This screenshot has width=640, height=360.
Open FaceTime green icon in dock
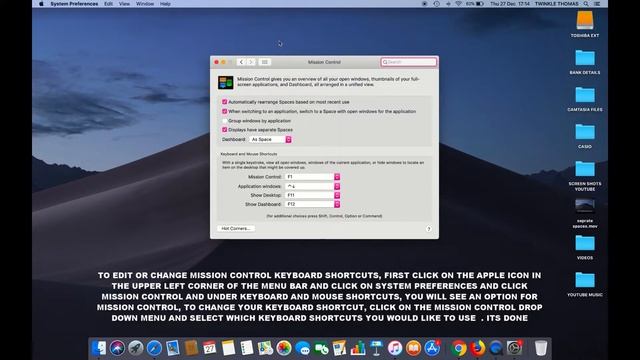coord(321,348)
